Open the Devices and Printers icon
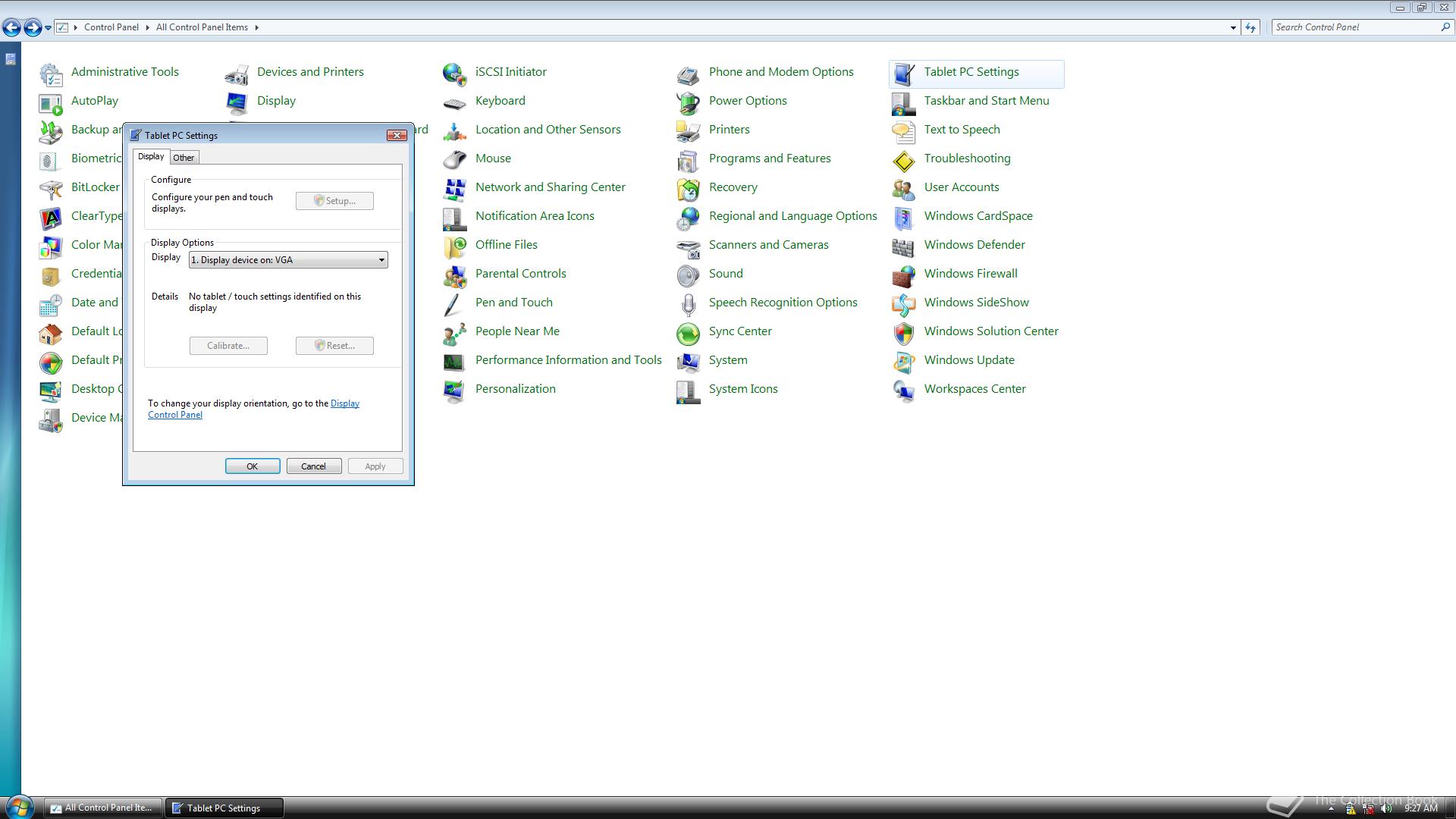 pyautogui.click(x=237, y=74)
